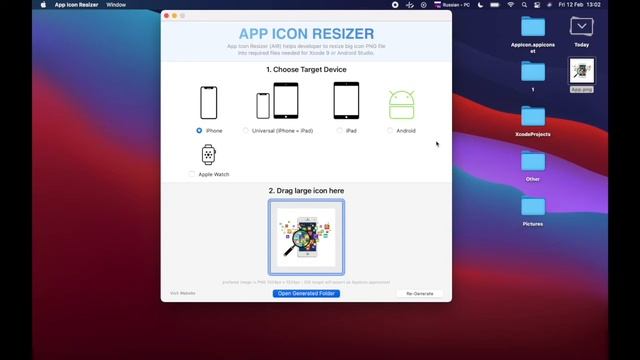
Task: Open the Apple menu
Action: pos(43,5)
